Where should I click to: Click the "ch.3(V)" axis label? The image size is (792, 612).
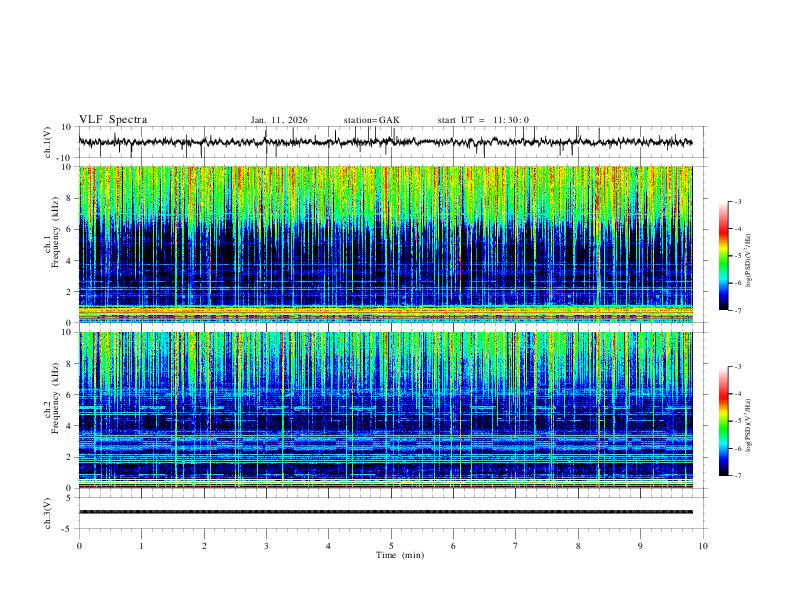48,513
